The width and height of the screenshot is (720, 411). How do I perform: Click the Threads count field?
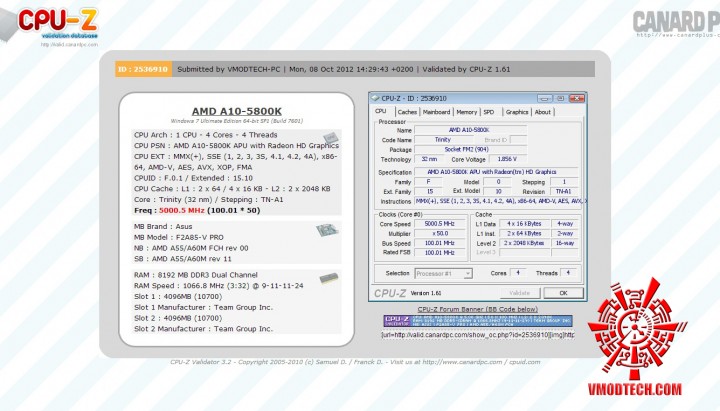568,273
